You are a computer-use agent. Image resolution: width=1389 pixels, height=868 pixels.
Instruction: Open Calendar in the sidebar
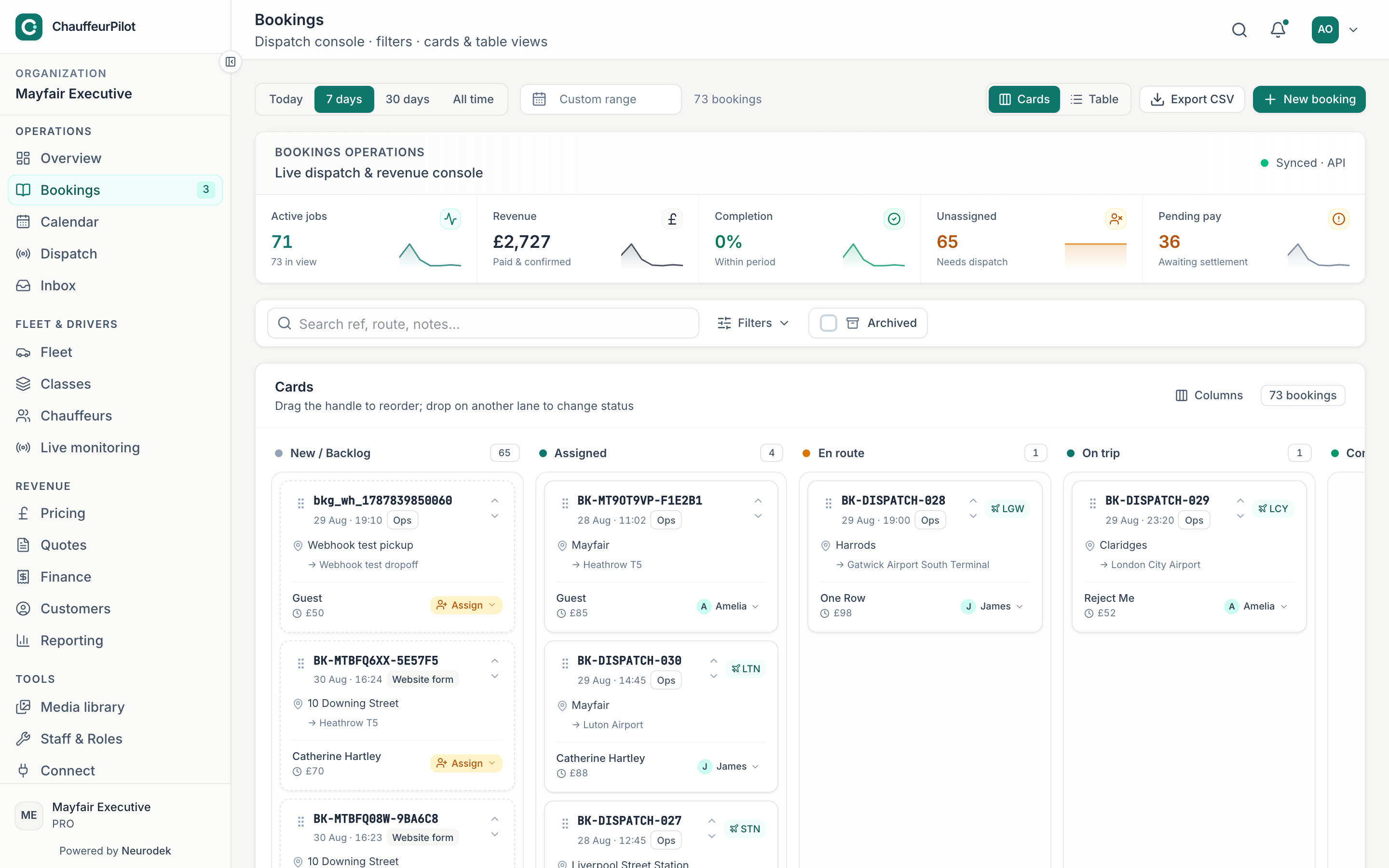[x=115, y=222]
